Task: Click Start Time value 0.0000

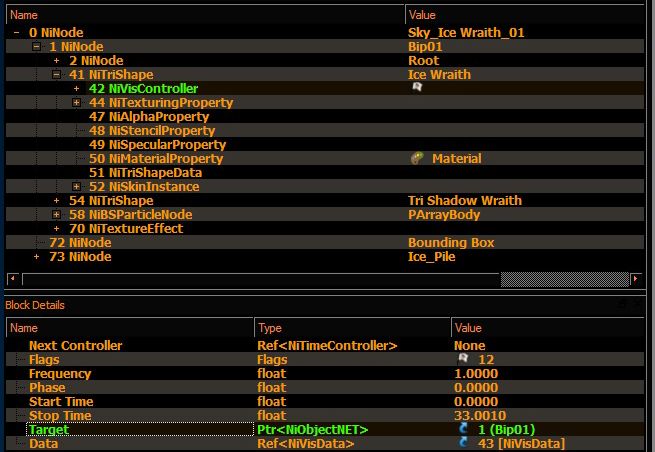Action: tap(476, 401)
